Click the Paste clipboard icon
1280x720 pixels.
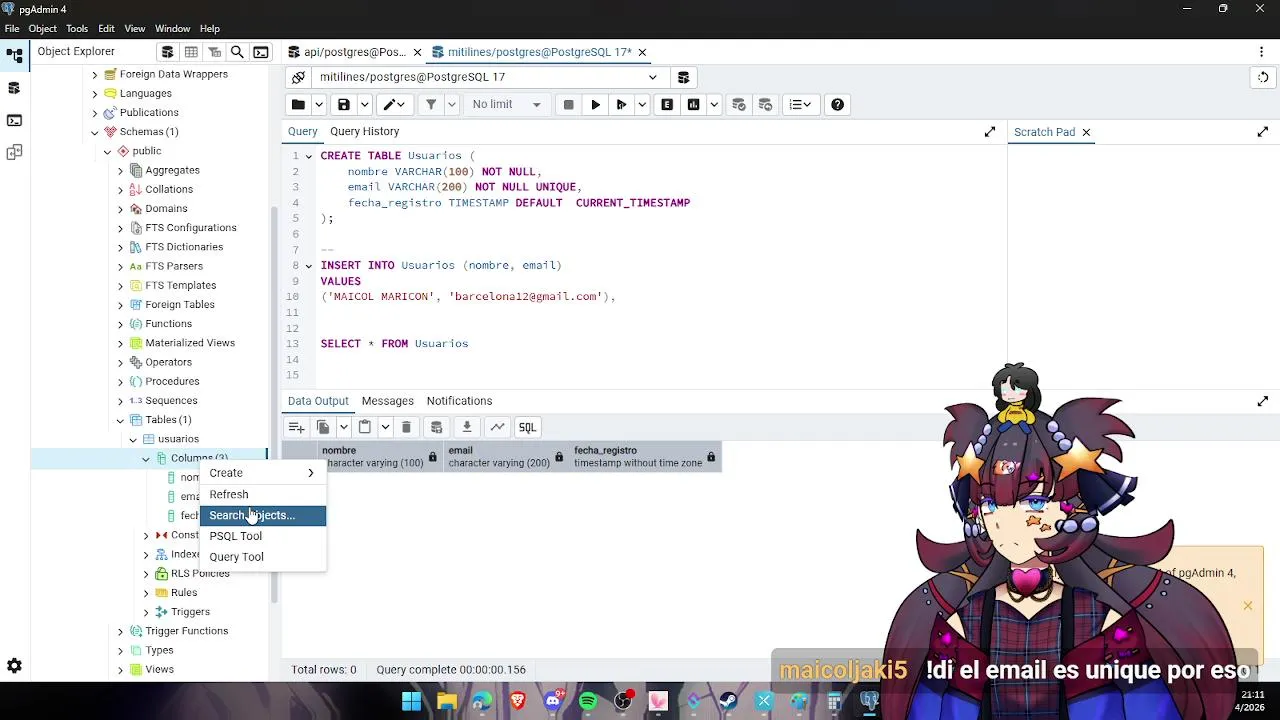[365, 427]
